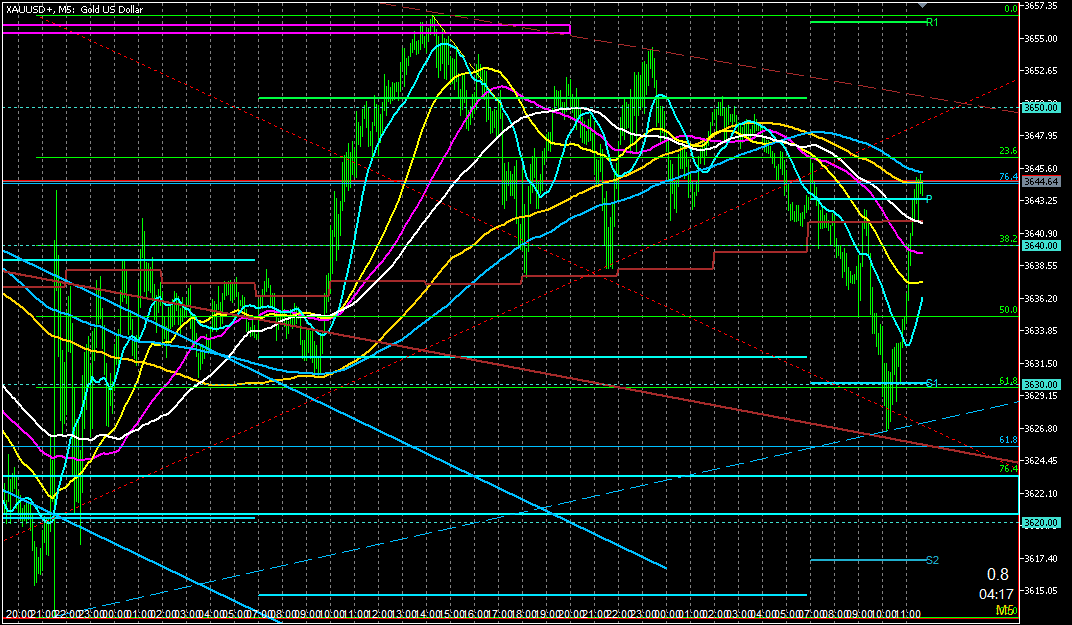Screen dimensions: 1072x625
Task: Select the S1 support pivot label
Action: click(931, 383)
